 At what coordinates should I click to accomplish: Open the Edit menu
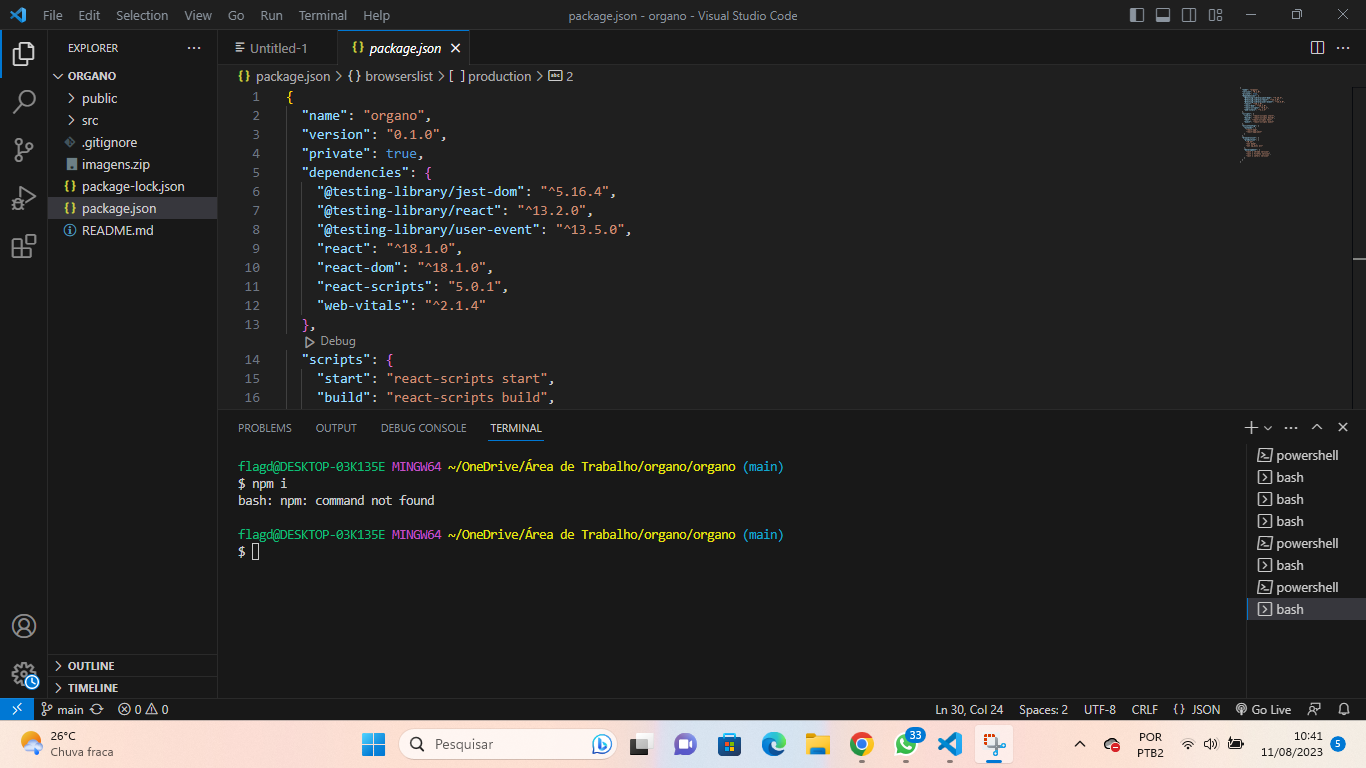click(89, 15)
